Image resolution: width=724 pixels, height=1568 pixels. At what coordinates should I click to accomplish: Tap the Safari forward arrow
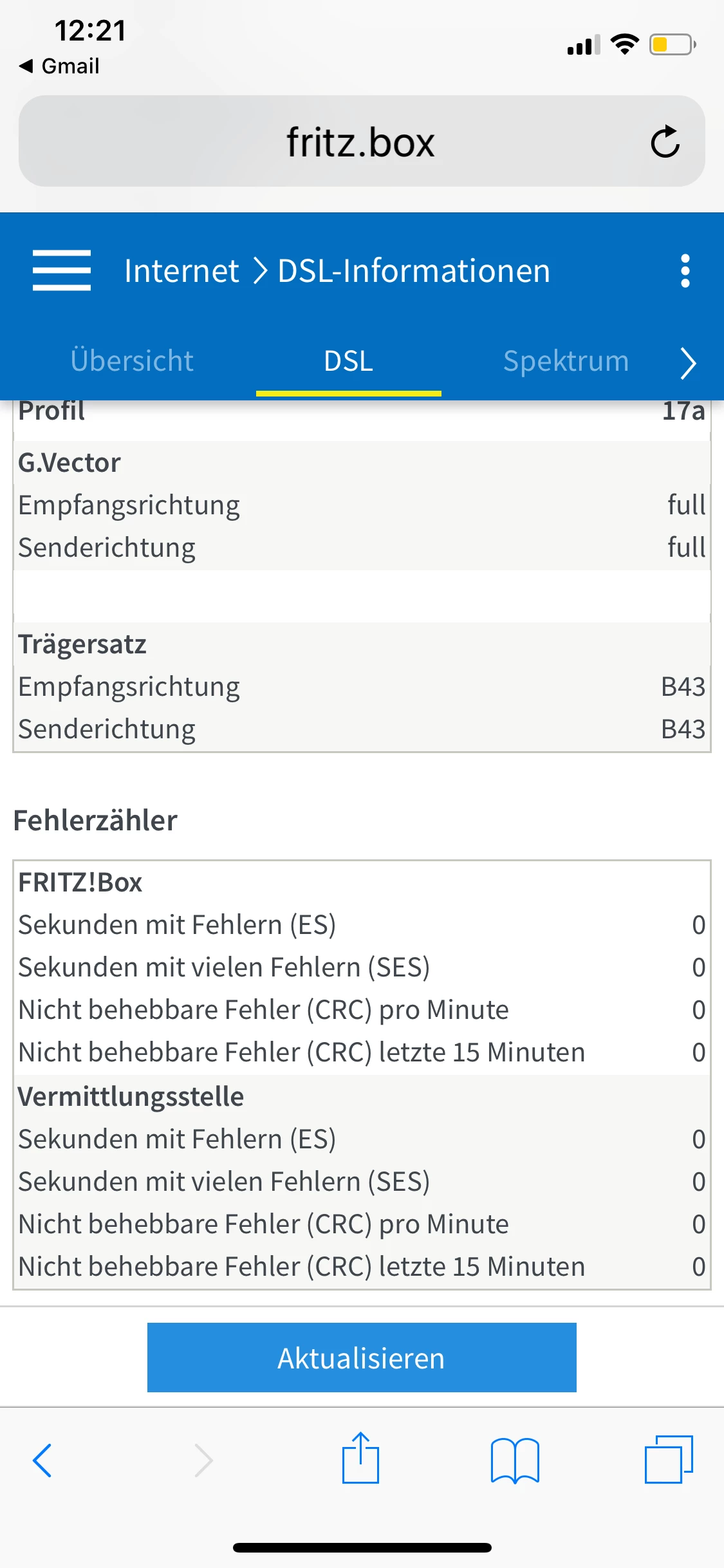point(203,1460)
